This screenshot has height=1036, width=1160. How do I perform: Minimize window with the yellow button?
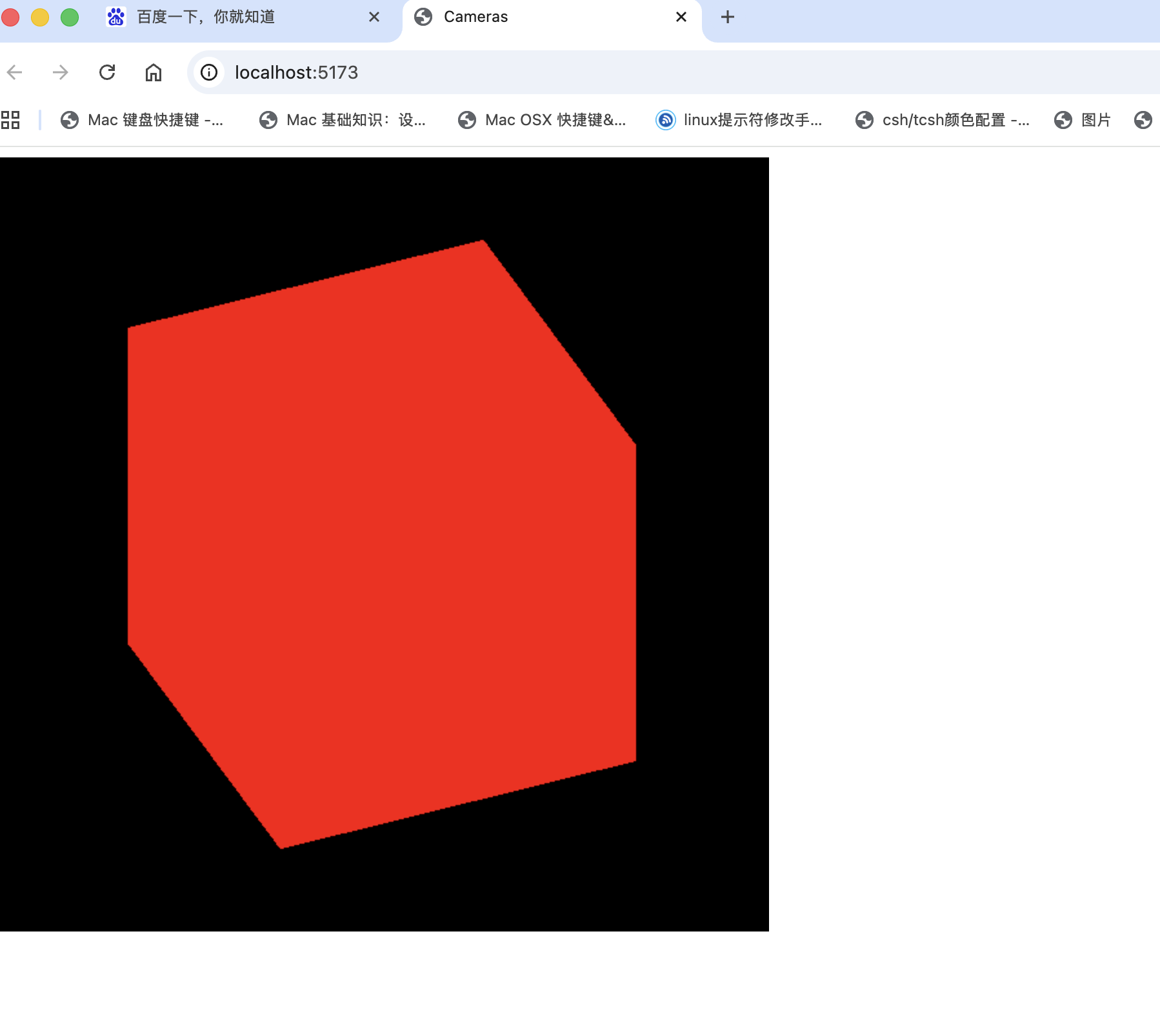(x=40, y=17)
